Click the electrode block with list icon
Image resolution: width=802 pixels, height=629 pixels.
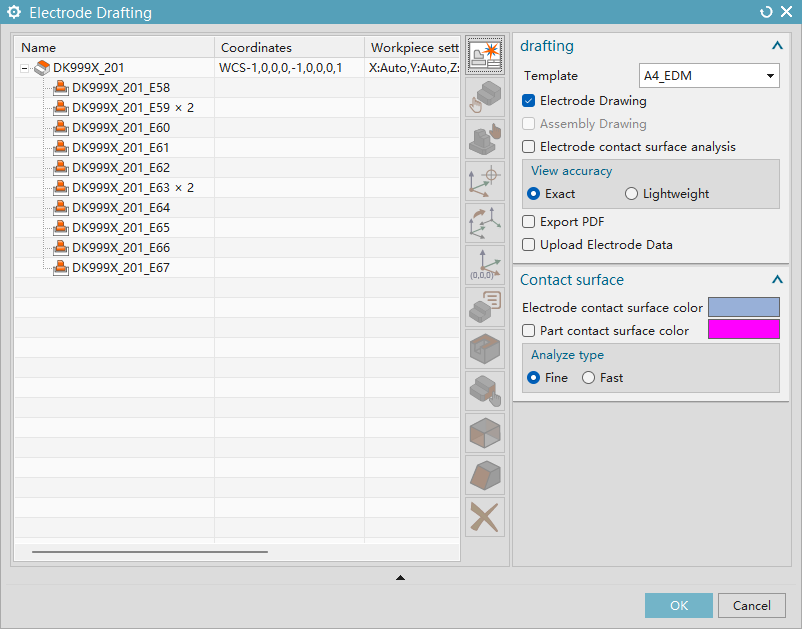(485, 307)
